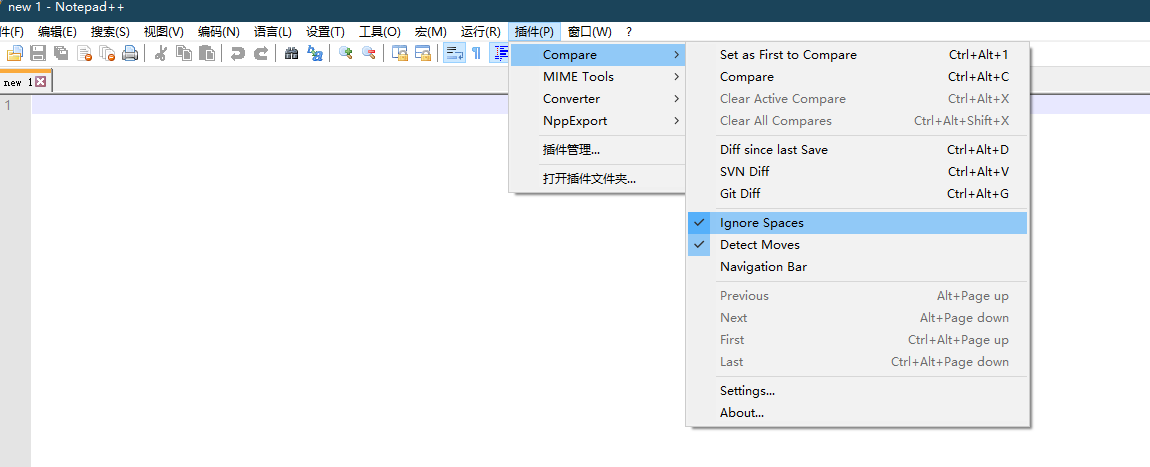Choose Set as First to Compare
Screen dimensions: 1150x467
point(857,55)
